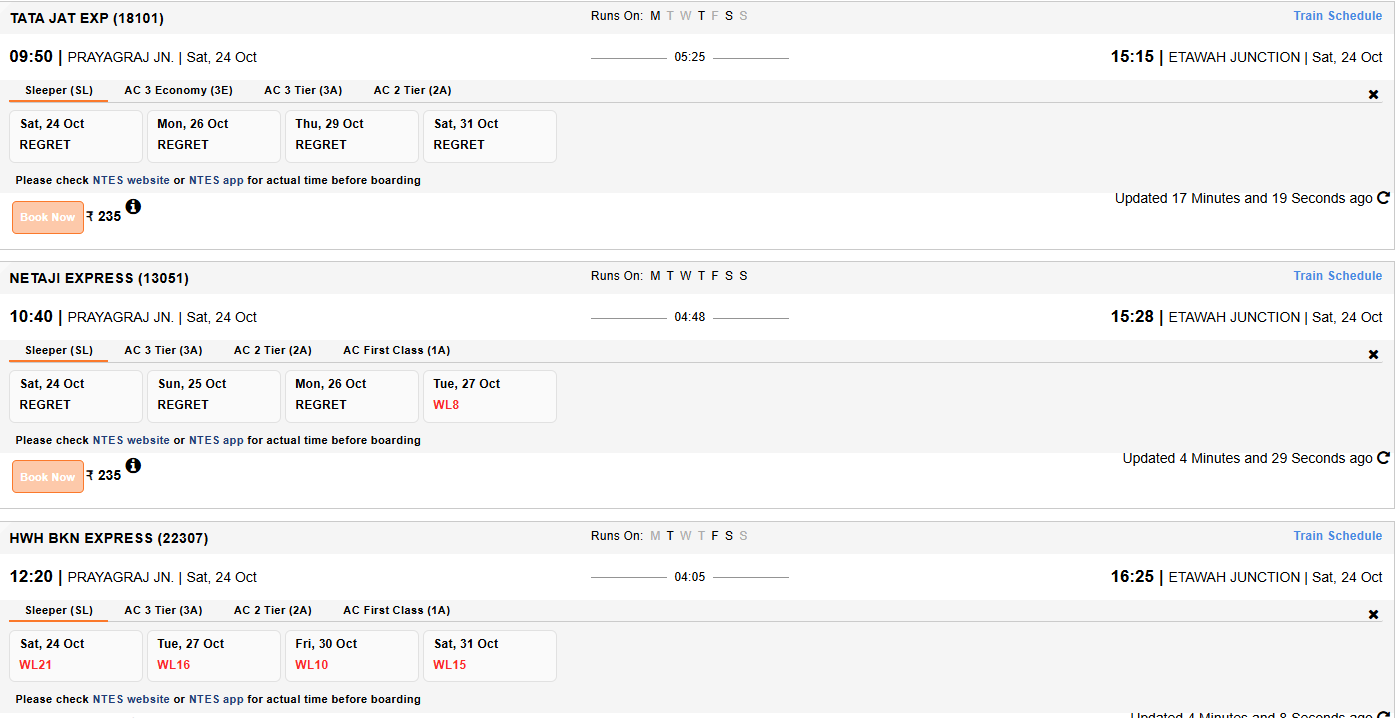The image size is (1395, 718).
Task: Close the HWH BKN EXPRESS availability panel
Action: [x=1373, y=615]
